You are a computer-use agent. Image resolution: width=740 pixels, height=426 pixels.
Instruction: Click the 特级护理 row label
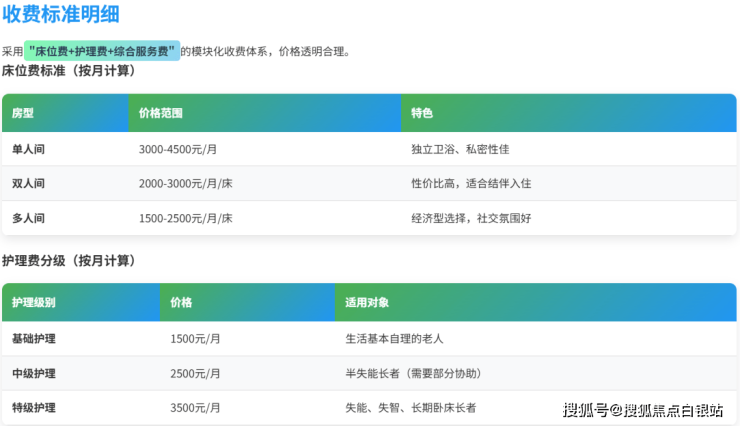coord(34,408)
